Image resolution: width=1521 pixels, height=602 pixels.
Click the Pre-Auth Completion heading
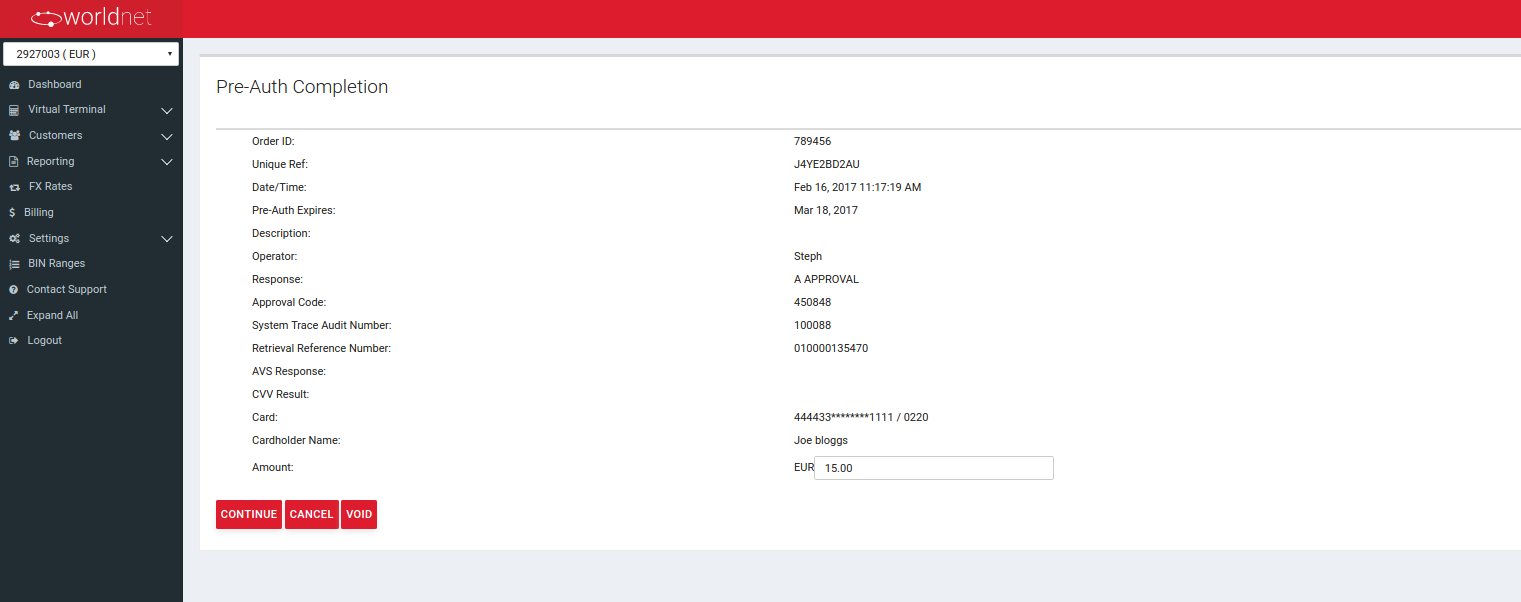click(302, 87)
